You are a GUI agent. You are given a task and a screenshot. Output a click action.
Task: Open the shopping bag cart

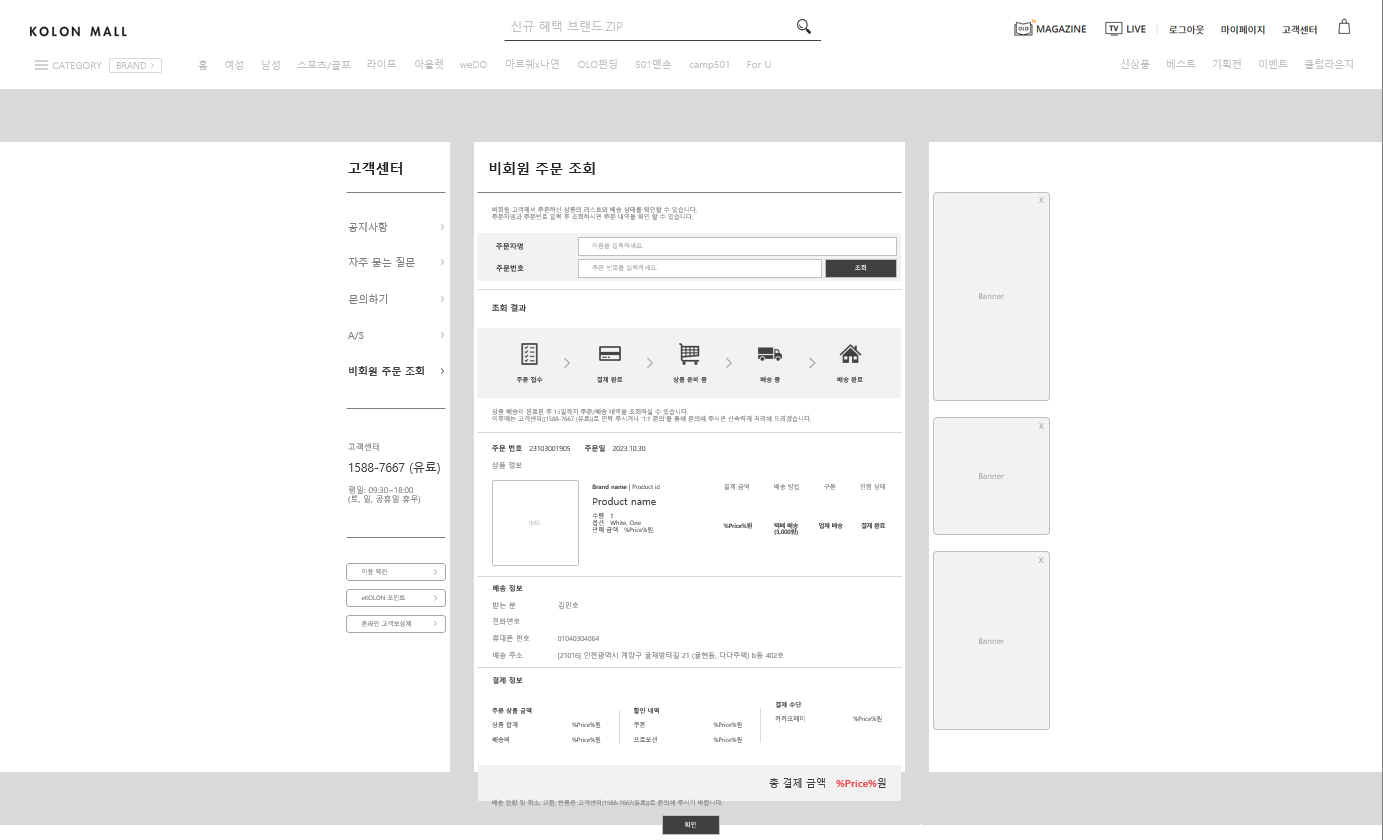coord(1344,27)
